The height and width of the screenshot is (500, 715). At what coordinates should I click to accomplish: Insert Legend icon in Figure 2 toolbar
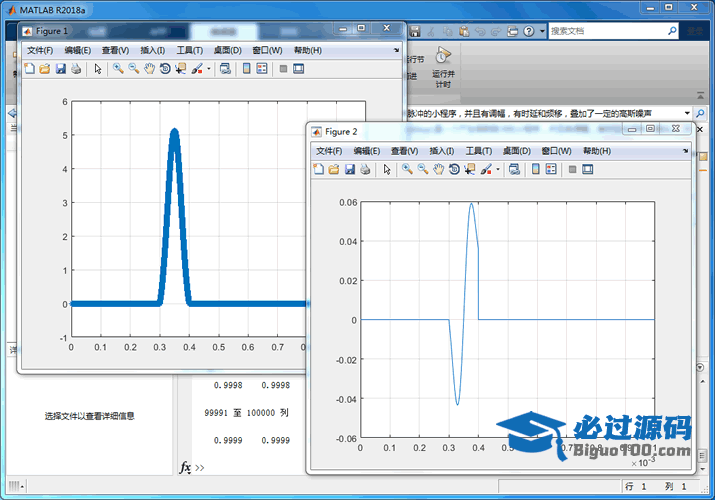551,170
